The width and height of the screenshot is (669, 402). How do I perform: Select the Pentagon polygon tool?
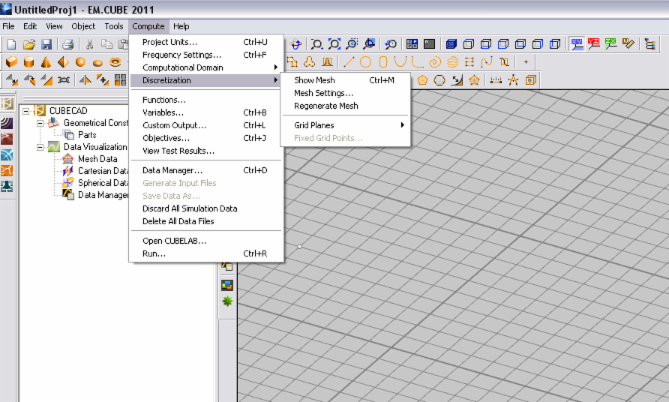pos(423,80)
